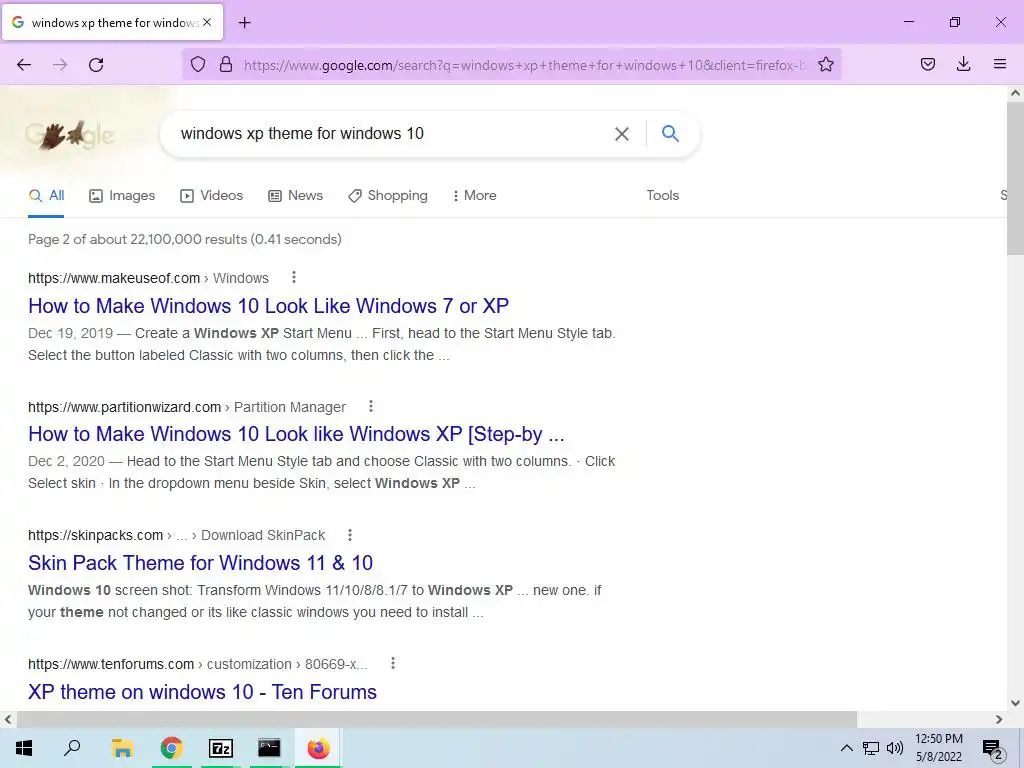Screen dimensions: 1024x768
Task: Switch to News results tab
Action: point(295,196)
